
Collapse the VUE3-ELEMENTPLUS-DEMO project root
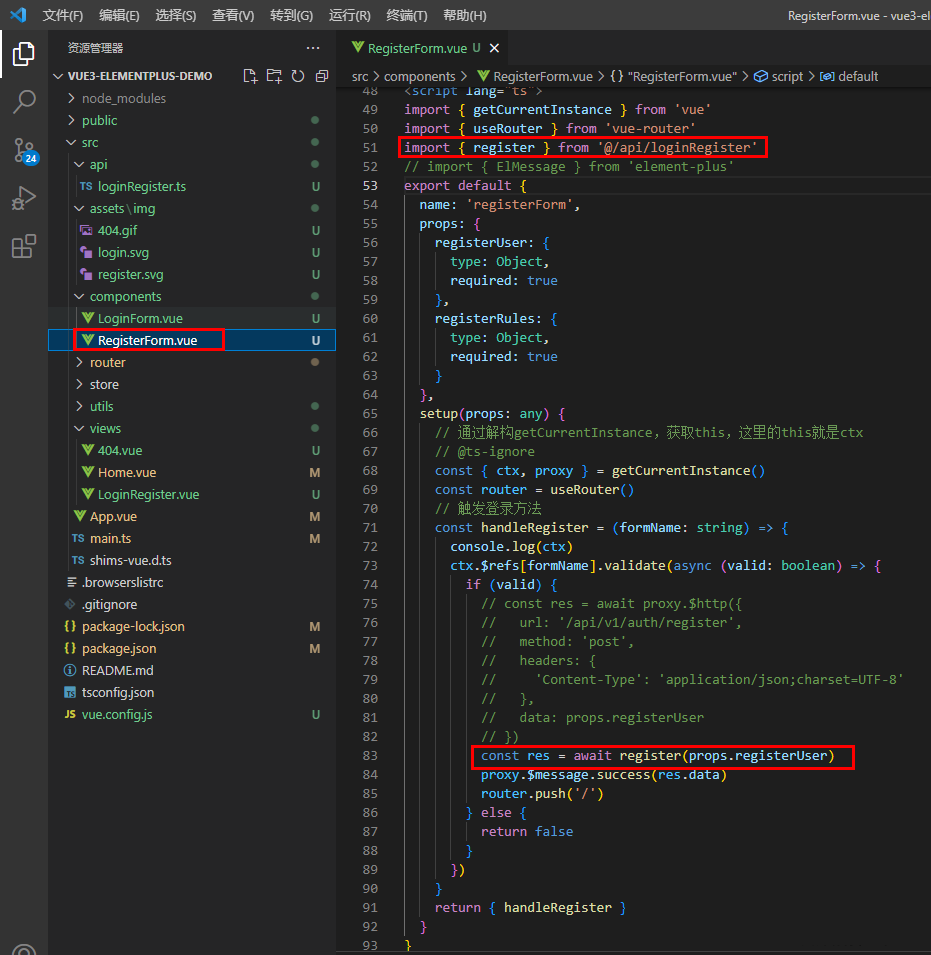139,76
